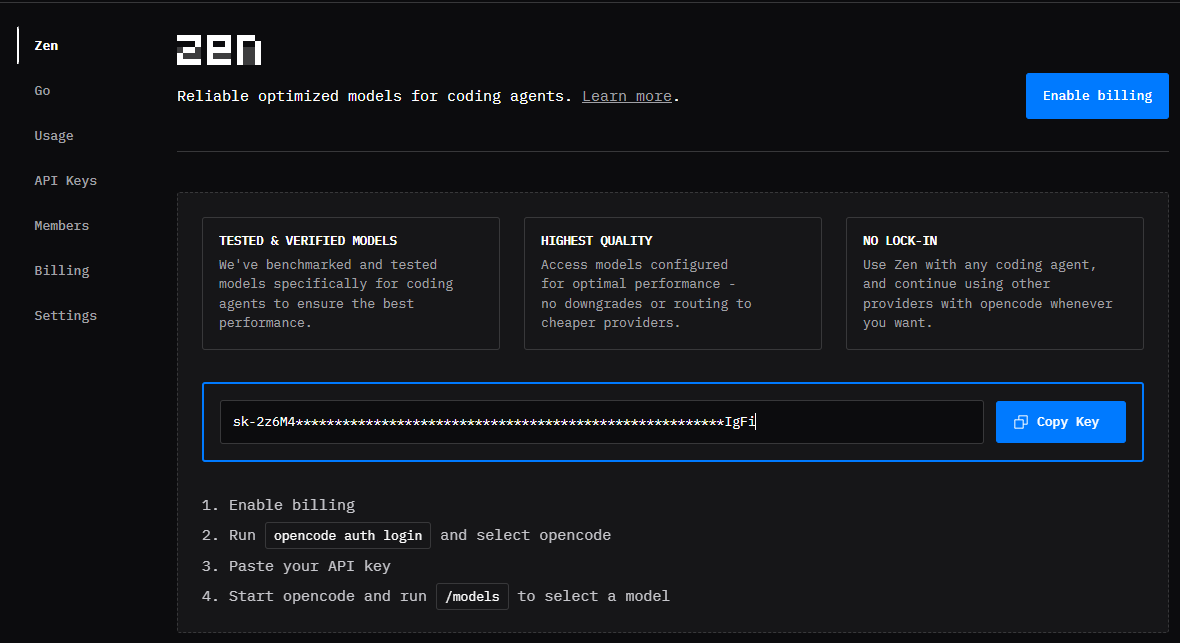Click the Tested & Verified Models card heading
This screenshot has height=643, width=1180.
308,241
